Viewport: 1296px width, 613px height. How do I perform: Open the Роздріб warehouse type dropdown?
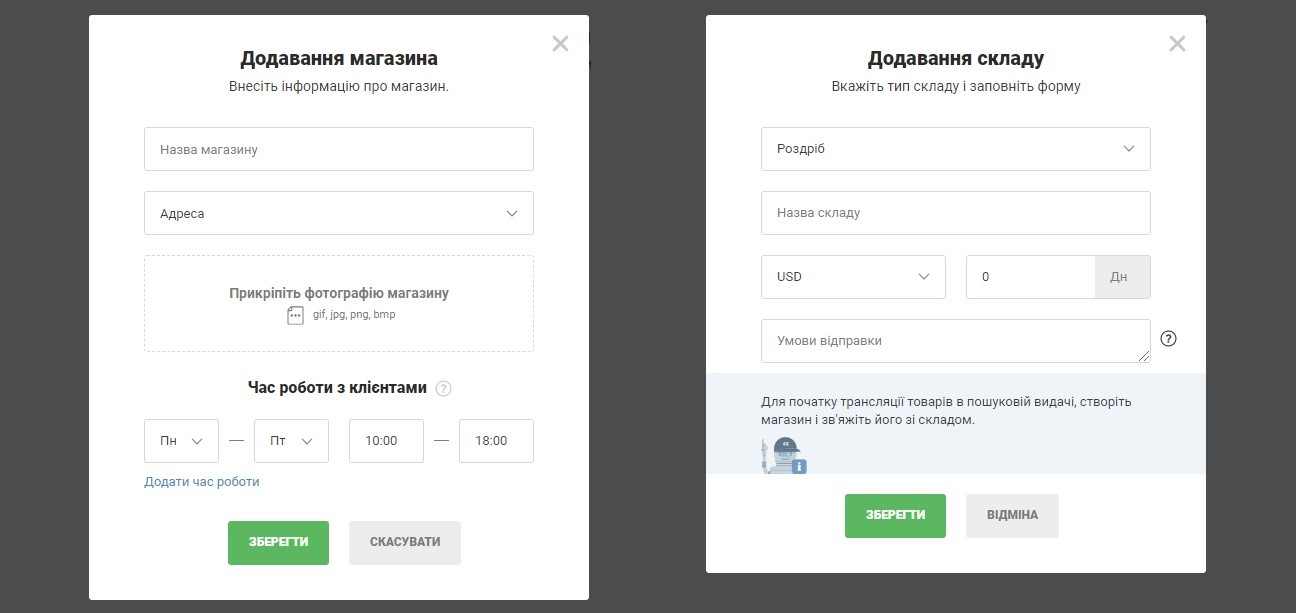click(956, 149)
